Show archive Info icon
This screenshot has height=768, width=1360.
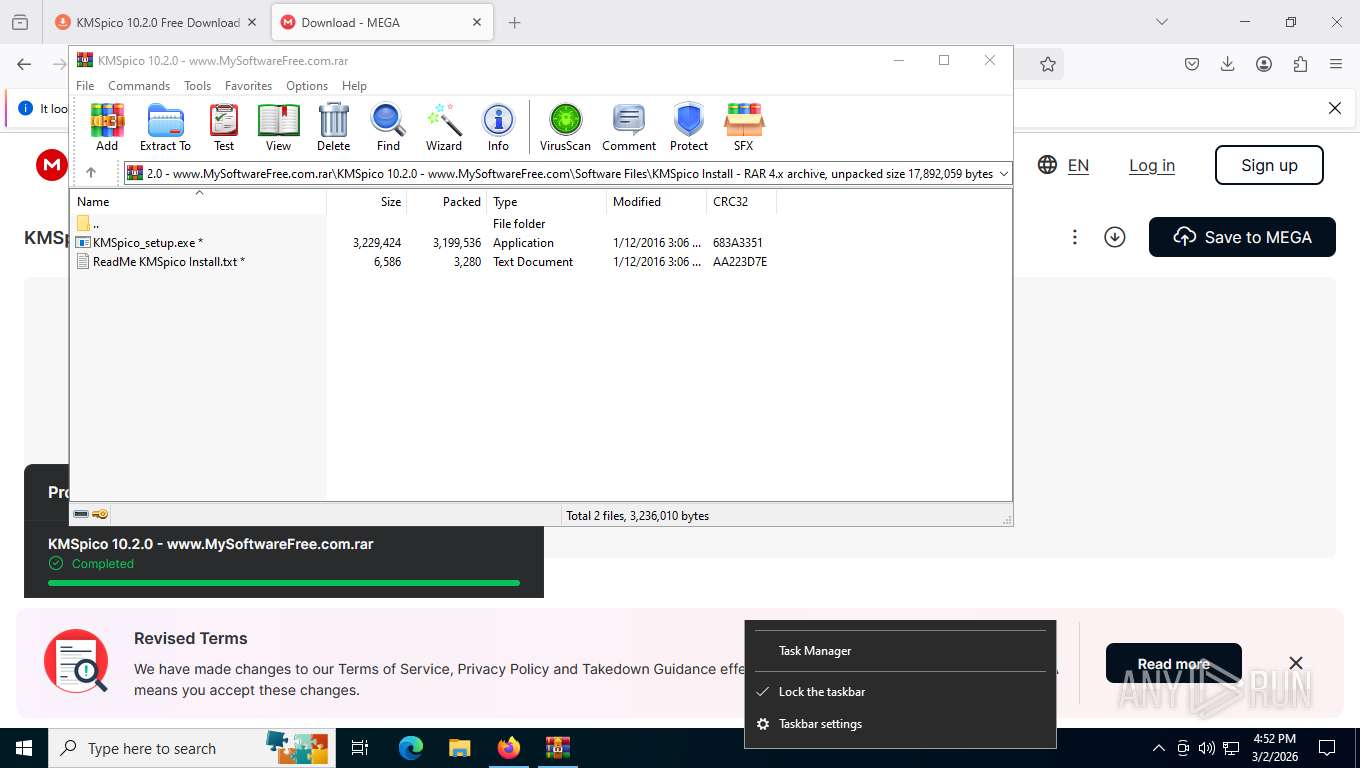pyautogui.click(x=498, y=127)
